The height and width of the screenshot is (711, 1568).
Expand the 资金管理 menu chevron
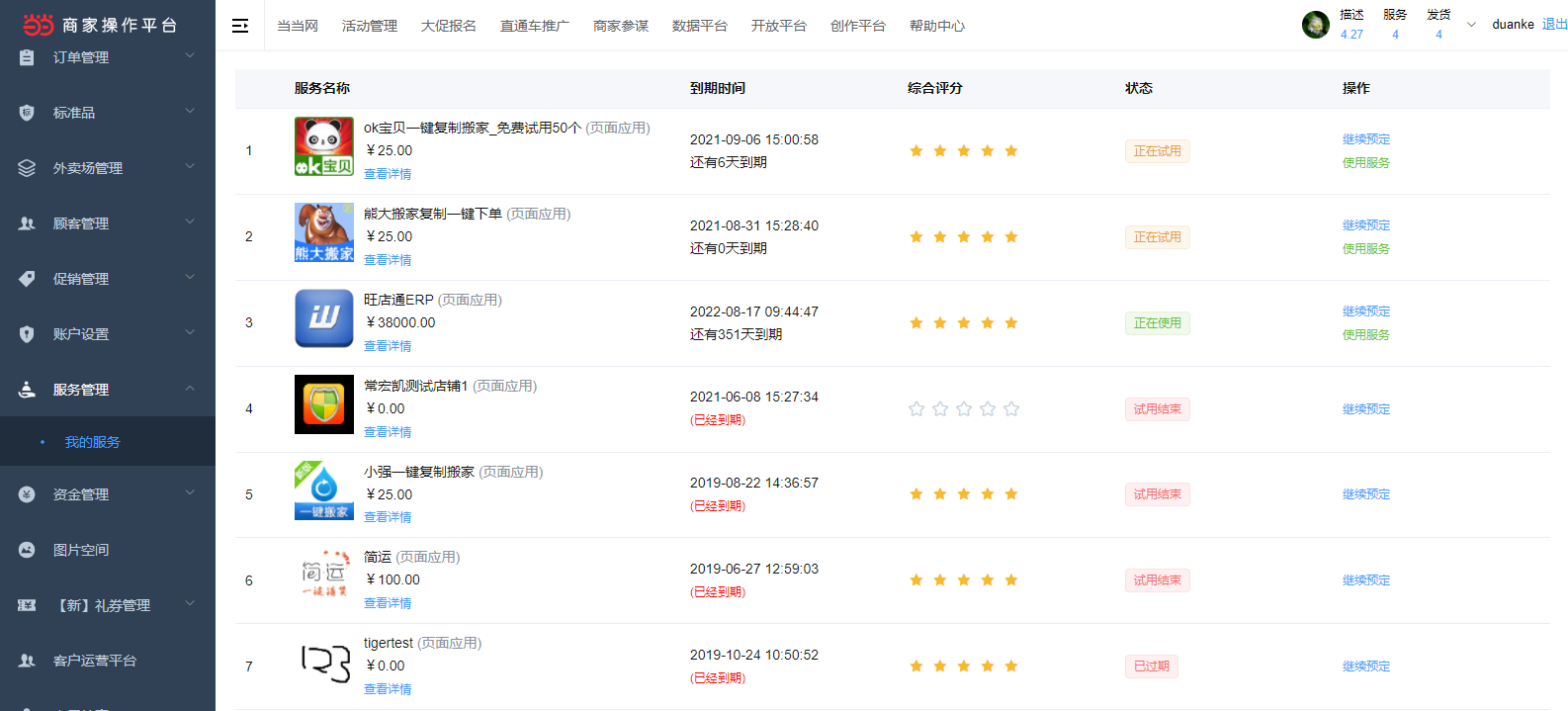coord(190,492)
